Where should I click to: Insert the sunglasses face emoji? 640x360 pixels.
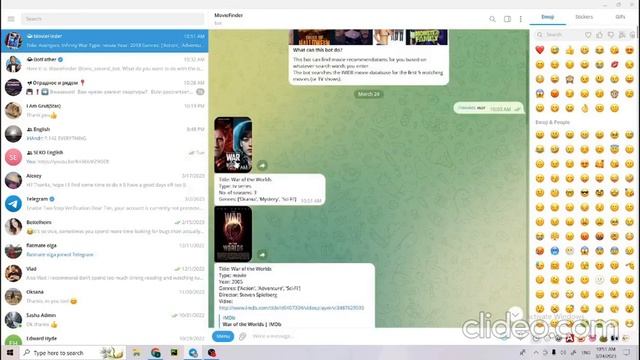click(x=584, y=193)
